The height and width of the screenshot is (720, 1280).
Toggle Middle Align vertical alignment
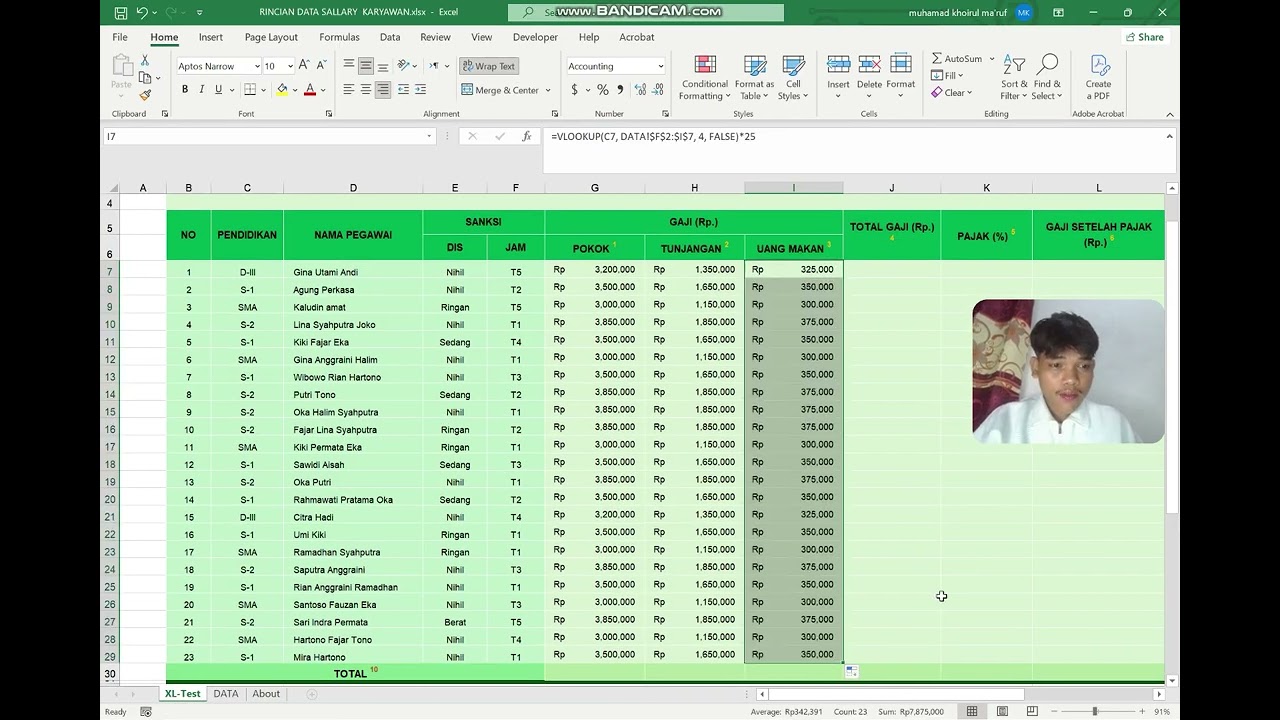point(366,66)
